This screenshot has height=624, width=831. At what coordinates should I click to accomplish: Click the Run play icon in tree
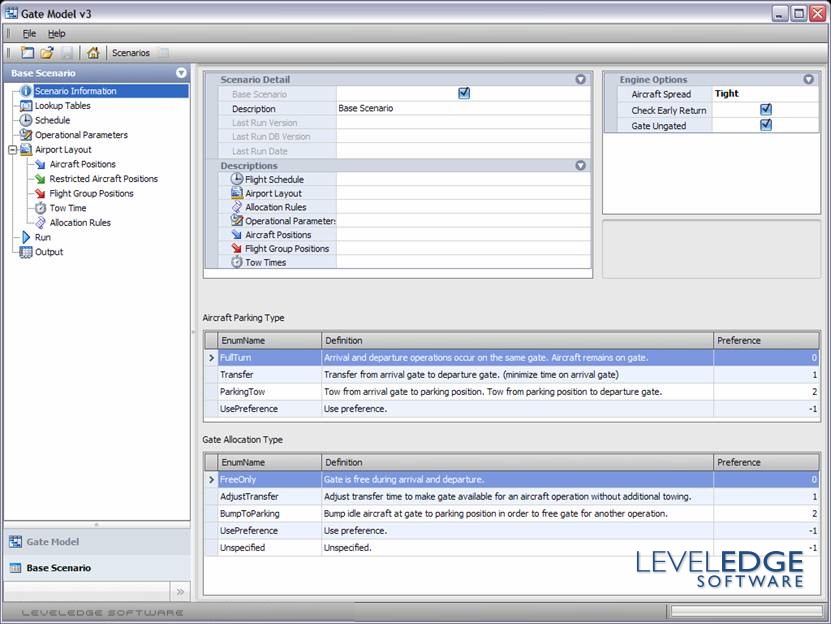coord(26,237)
